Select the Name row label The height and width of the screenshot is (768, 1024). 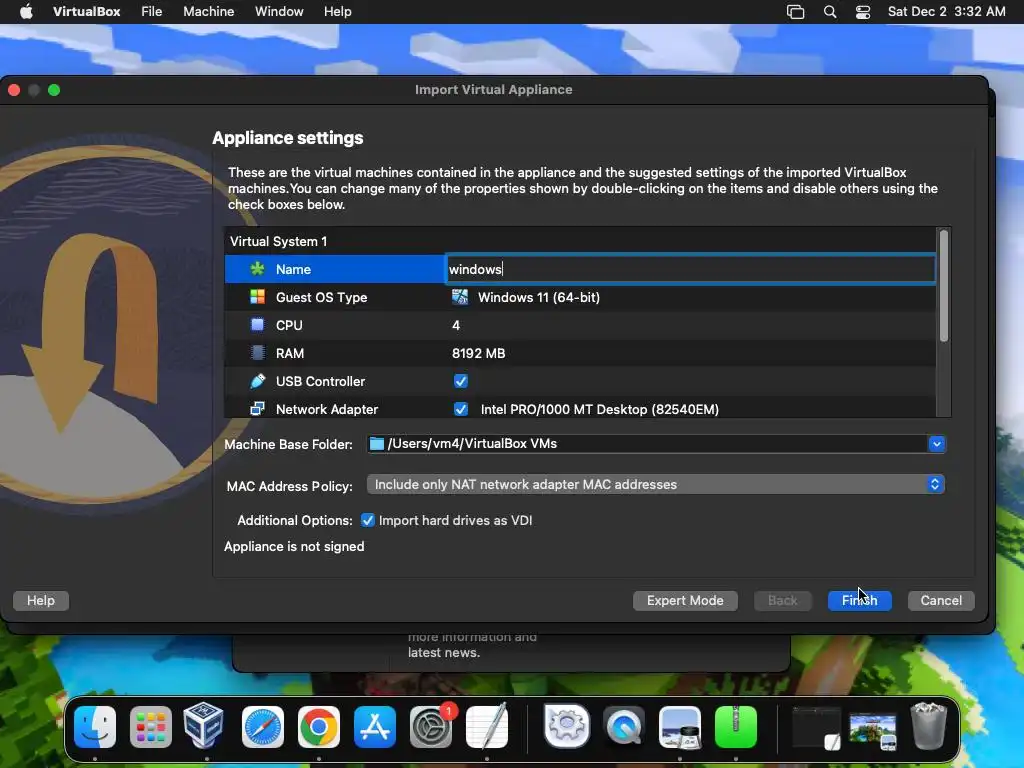(293, 269)
